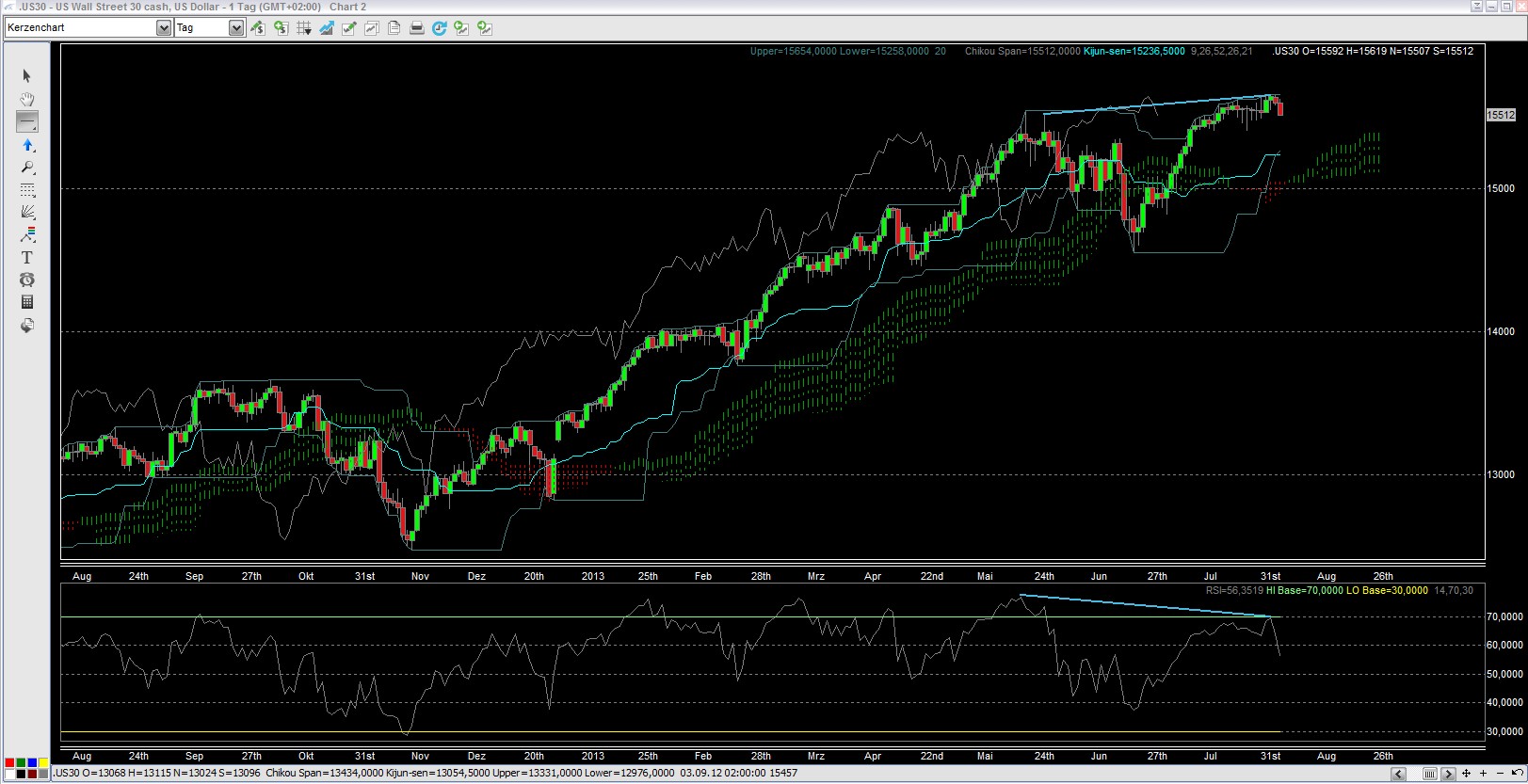The height and width of the screenshot is (784, 1528).
Task: Click the add indicator blue chart icon
Action: (x=326, y=28)
